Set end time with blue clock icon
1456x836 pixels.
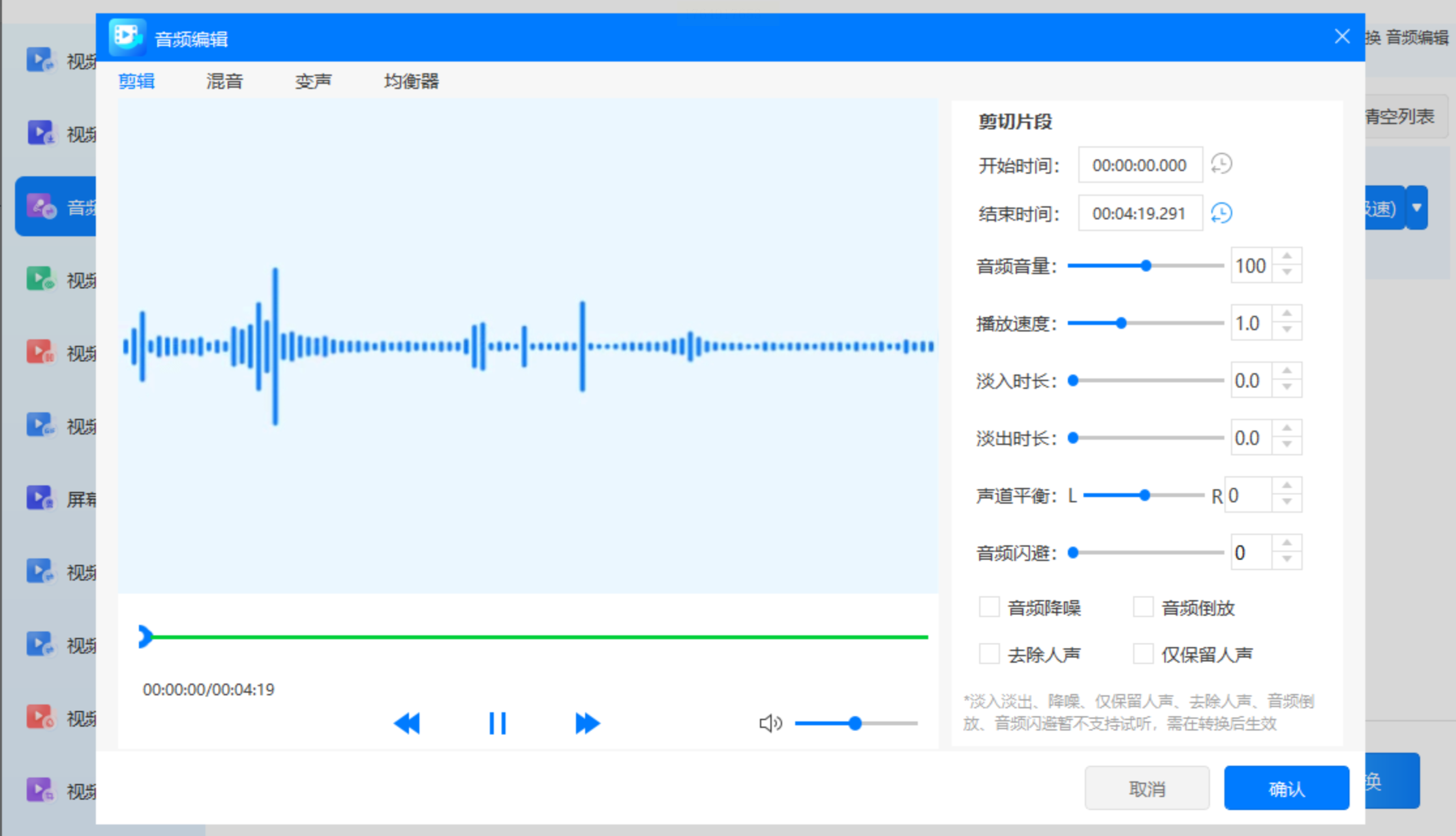tap(1221, 213)
